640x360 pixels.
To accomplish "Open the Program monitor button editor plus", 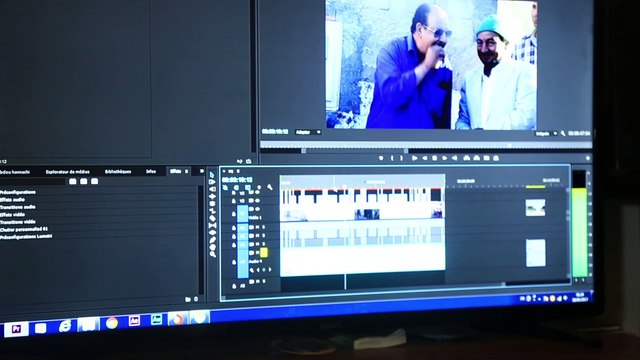I will tap(588, 158).
